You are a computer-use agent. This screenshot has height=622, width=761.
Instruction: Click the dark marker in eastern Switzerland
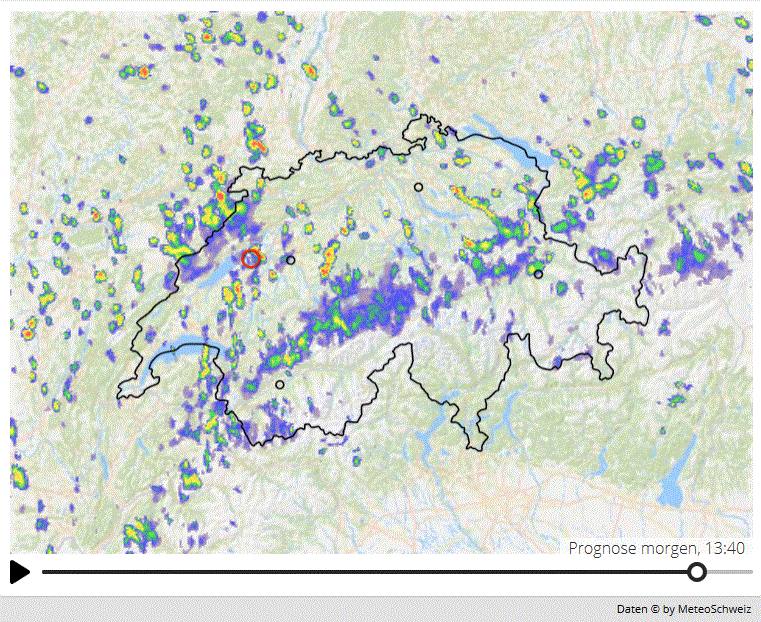pyautogui.click(x=538, y=274)
